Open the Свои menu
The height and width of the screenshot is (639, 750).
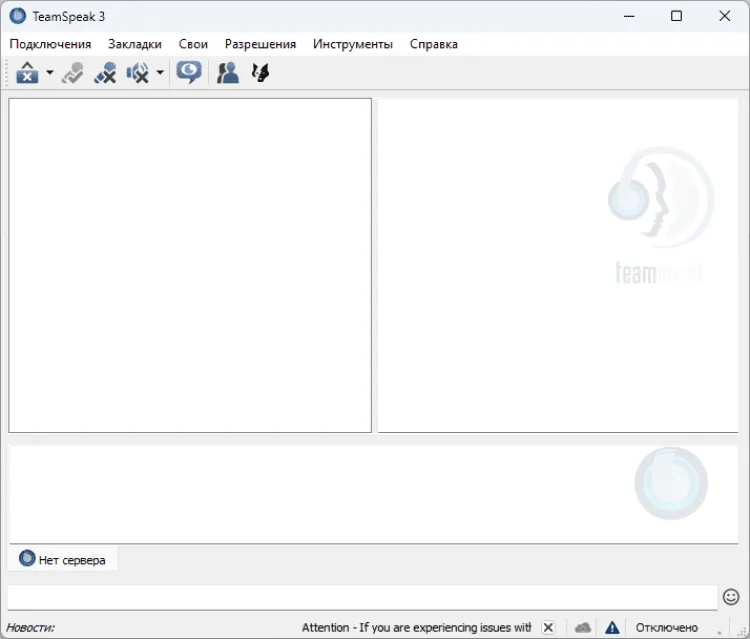tap(193, 44)
